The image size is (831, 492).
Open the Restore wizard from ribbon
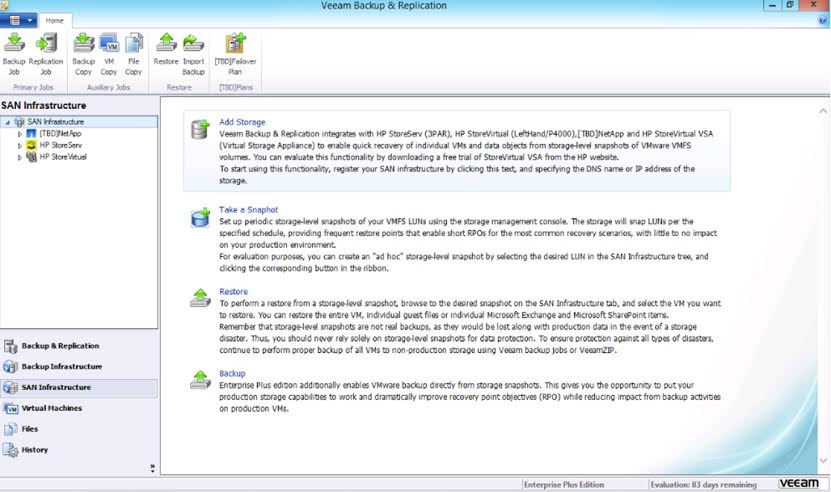coord(166,49)
